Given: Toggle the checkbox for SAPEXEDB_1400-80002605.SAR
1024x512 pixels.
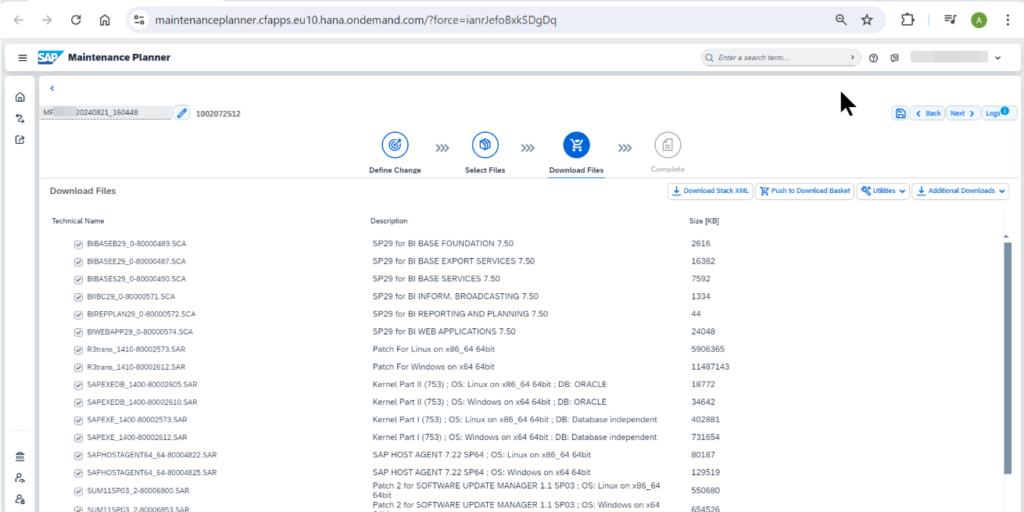Looking at the screenshot, I should tap(78, 385).
